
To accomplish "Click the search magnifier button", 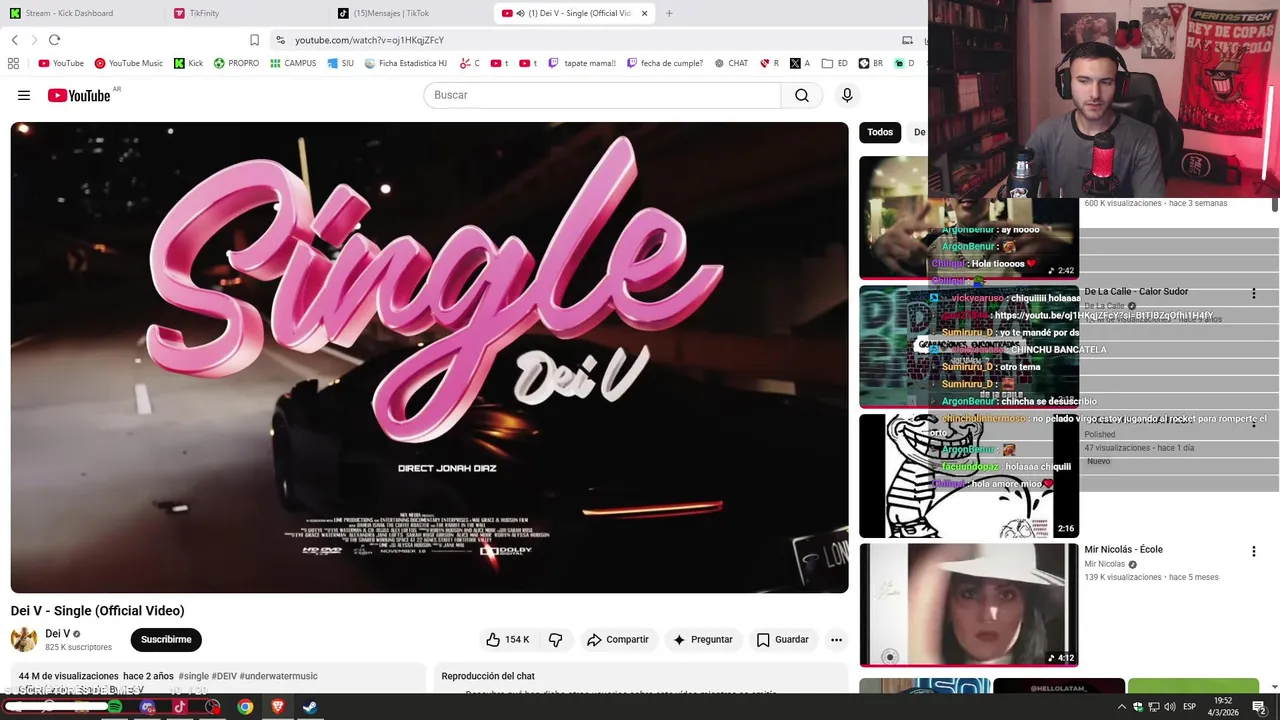I will pos(802,95).
